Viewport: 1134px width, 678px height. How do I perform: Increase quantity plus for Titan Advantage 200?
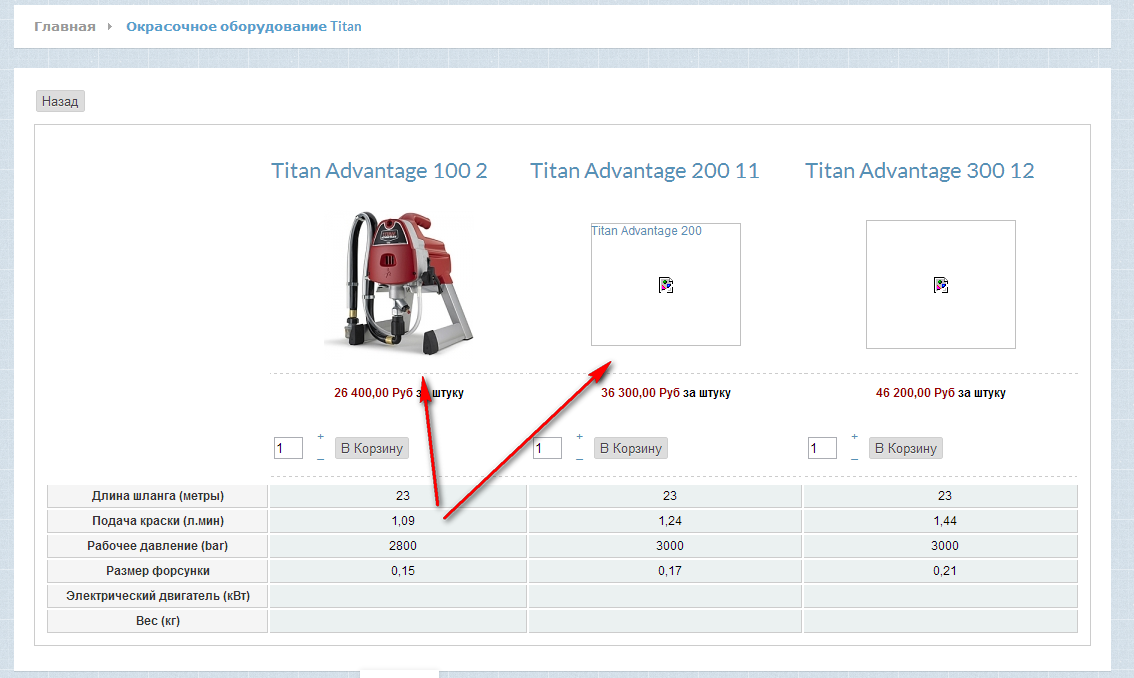579,436
